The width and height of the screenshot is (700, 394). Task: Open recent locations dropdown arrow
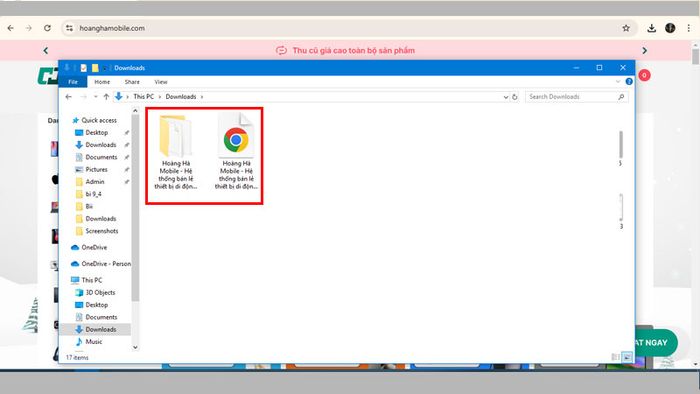pyautogui.click(x=95, y=97)
